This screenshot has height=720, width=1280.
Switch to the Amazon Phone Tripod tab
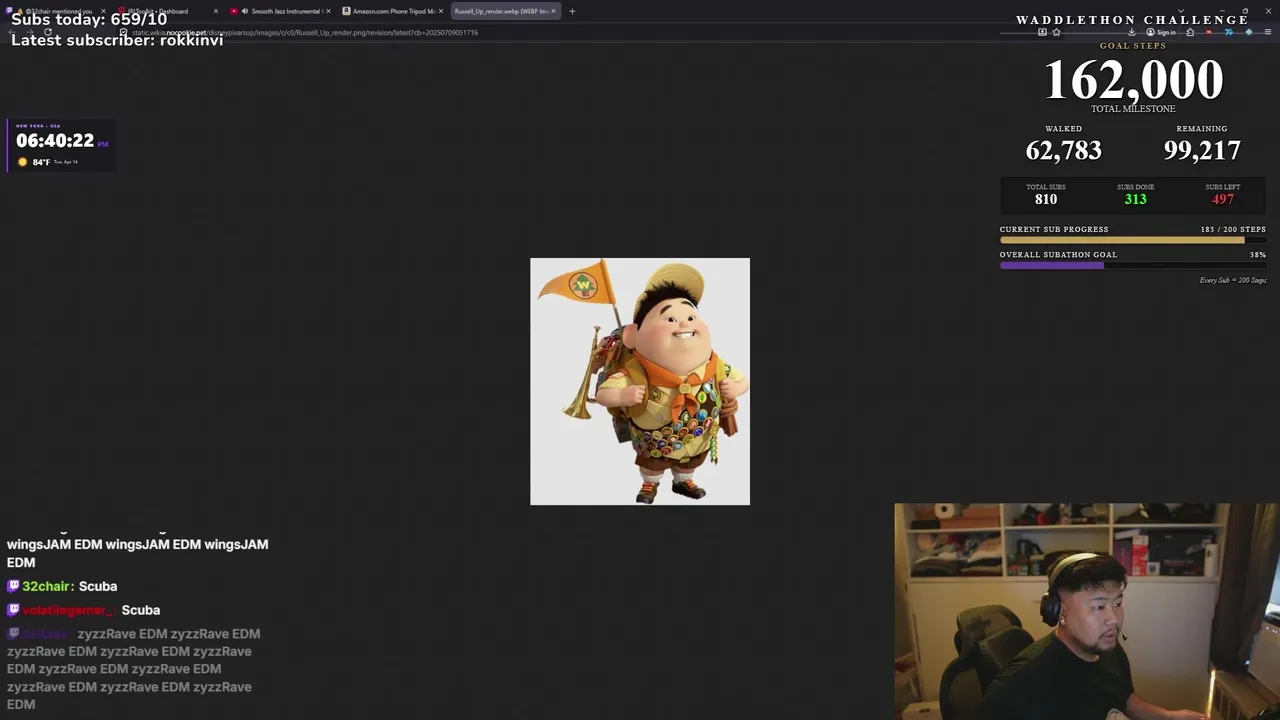393,11
